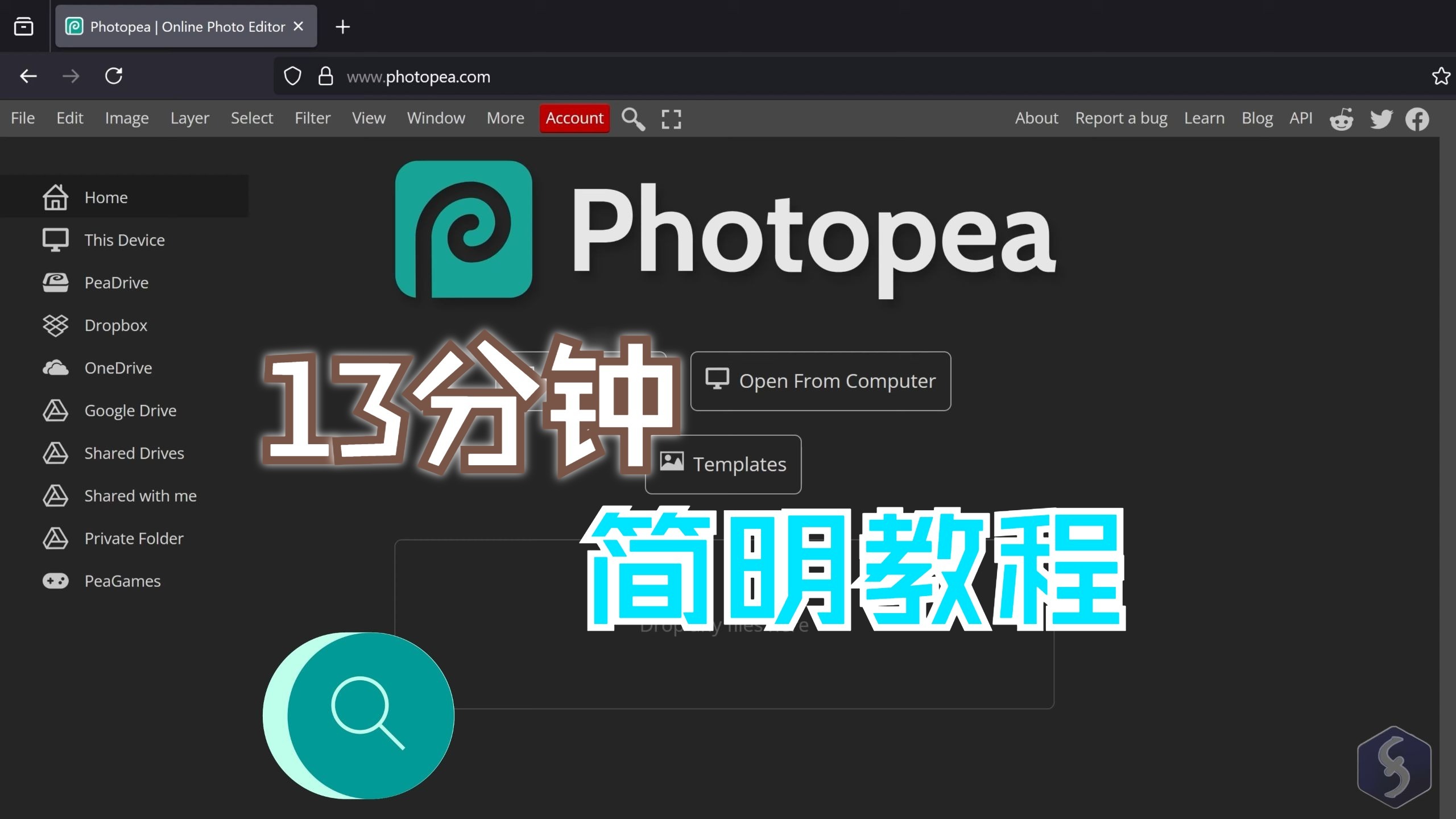
Task: Open the Edit menu
Action: (x=69, y=118)
